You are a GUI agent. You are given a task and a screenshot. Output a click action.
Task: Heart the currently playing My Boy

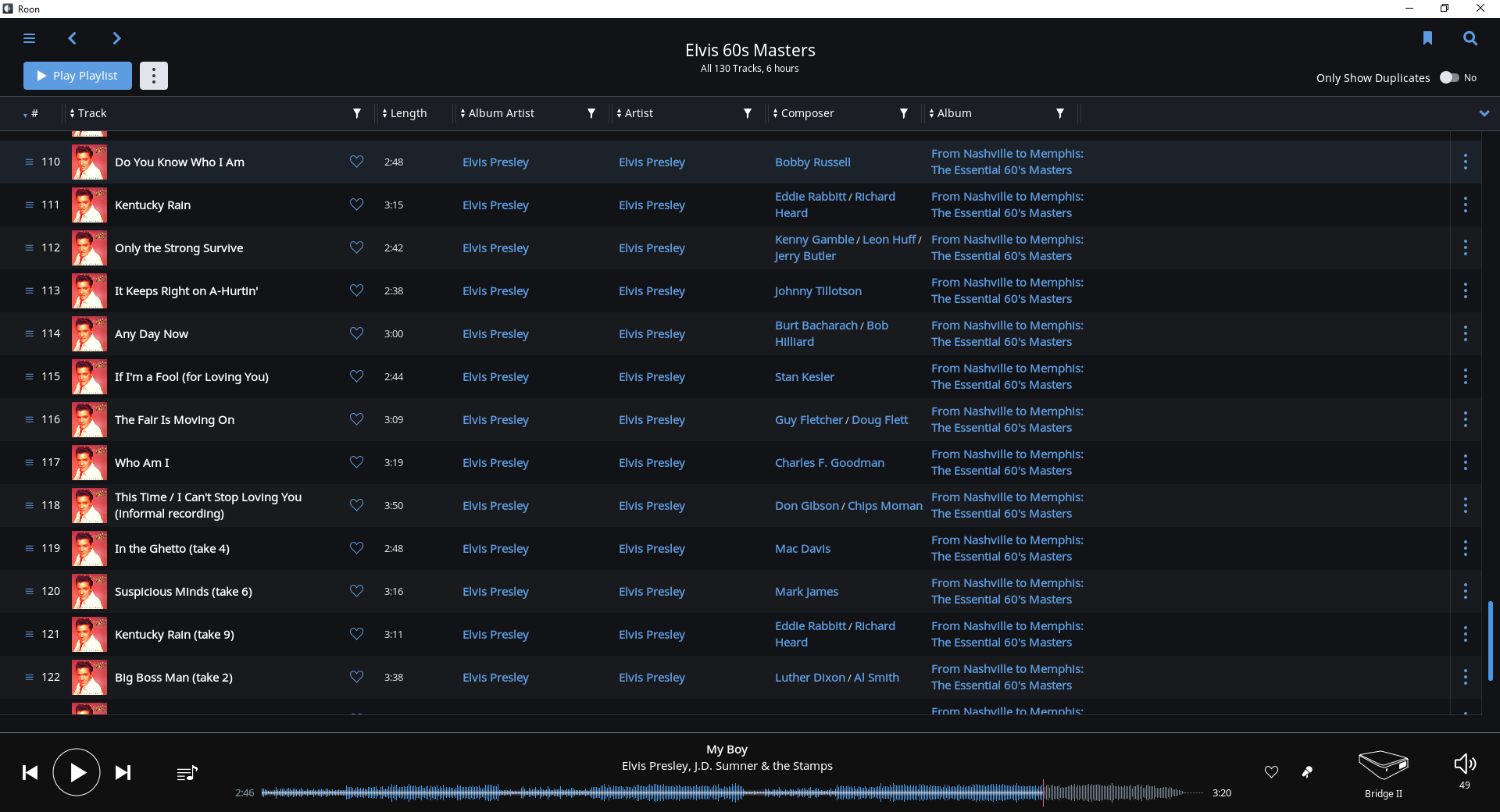(x=1271, y=772)
